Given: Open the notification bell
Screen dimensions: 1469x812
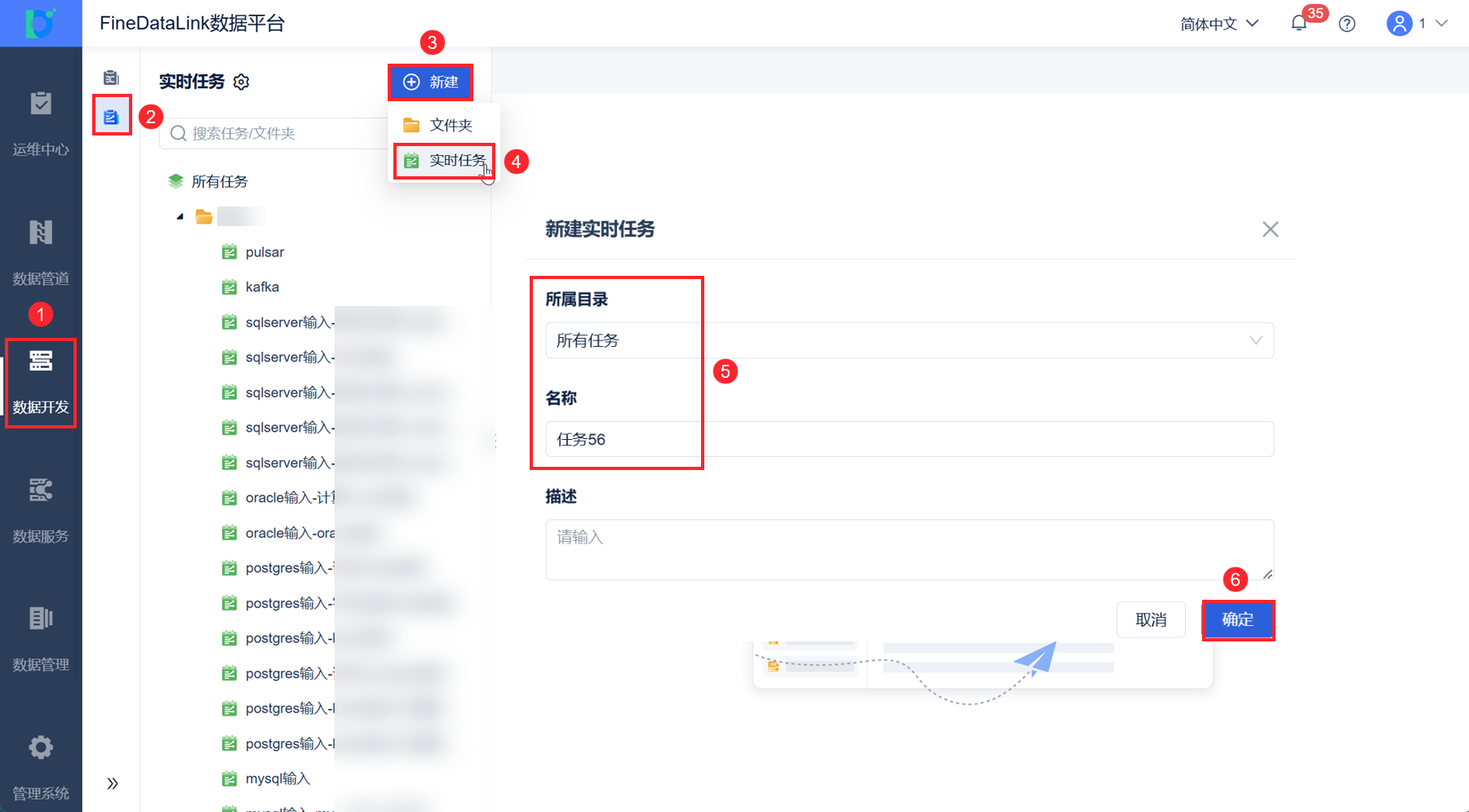Looking at the screenshot, I should click(1298, 24).
